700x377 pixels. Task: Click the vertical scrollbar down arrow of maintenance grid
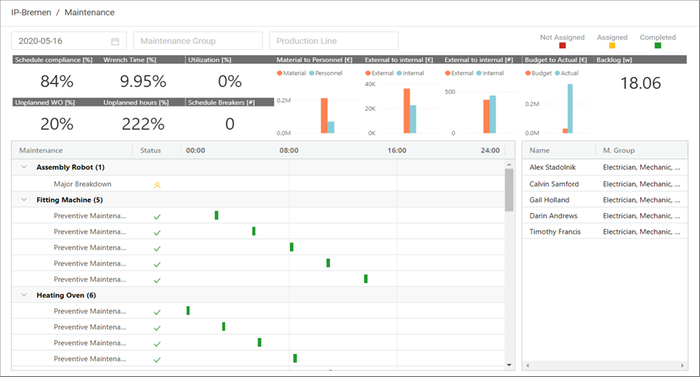coord(509,365)
